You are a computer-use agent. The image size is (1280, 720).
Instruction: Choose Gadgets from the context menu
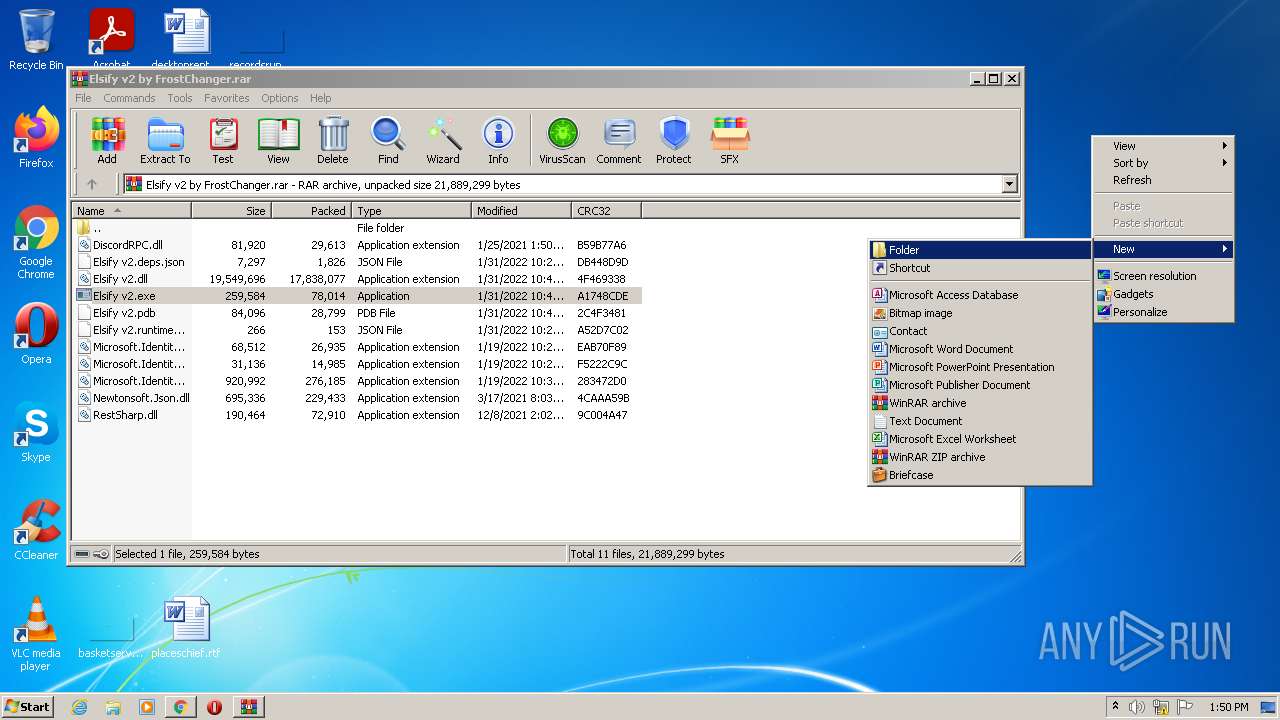pyautogui.click(x=1163, y=294)
